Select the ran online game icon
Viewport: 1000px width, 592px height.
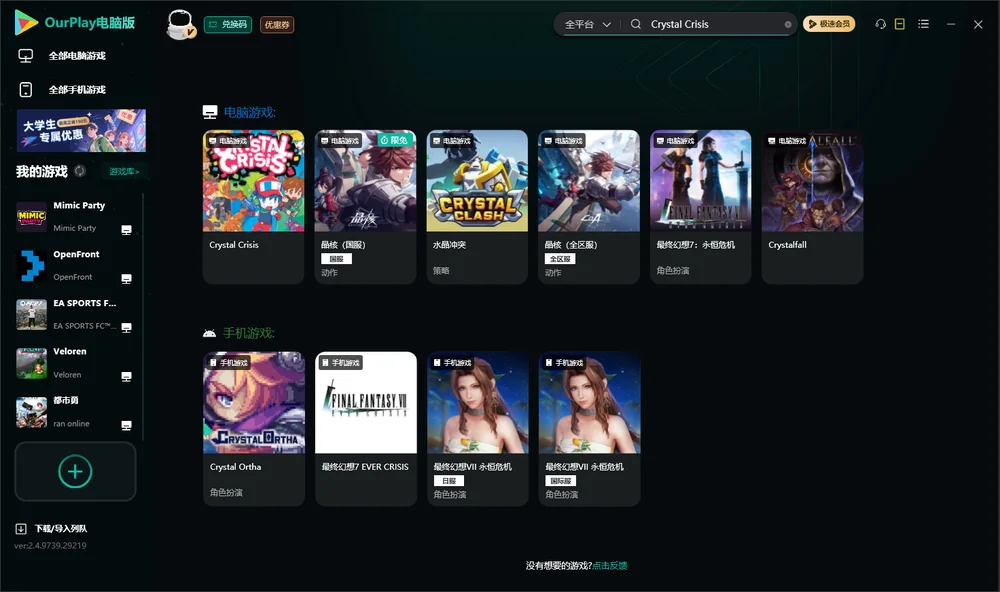(31, 412)
